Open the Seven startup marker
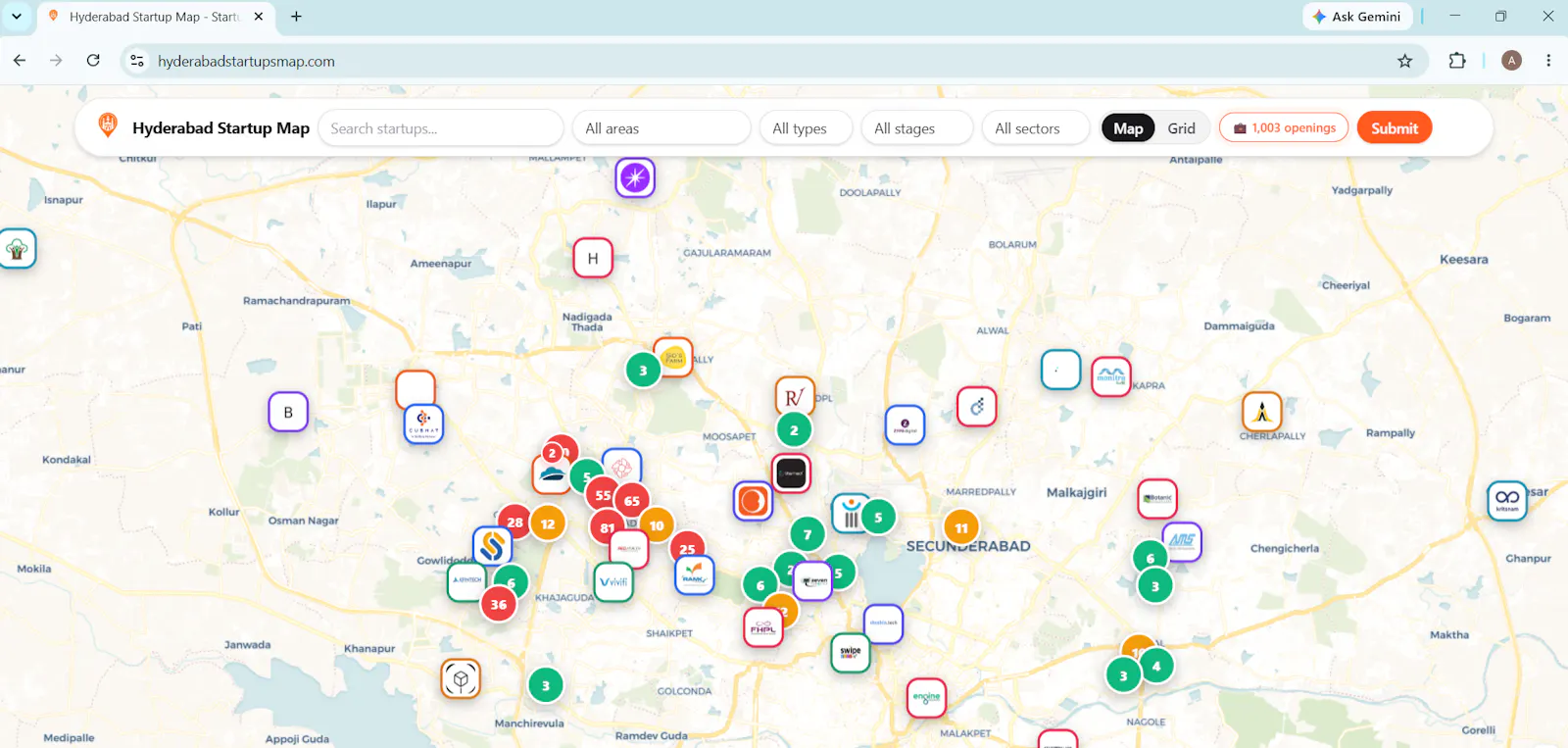The width and height of the screenshot is (1568, 748). 813,580
